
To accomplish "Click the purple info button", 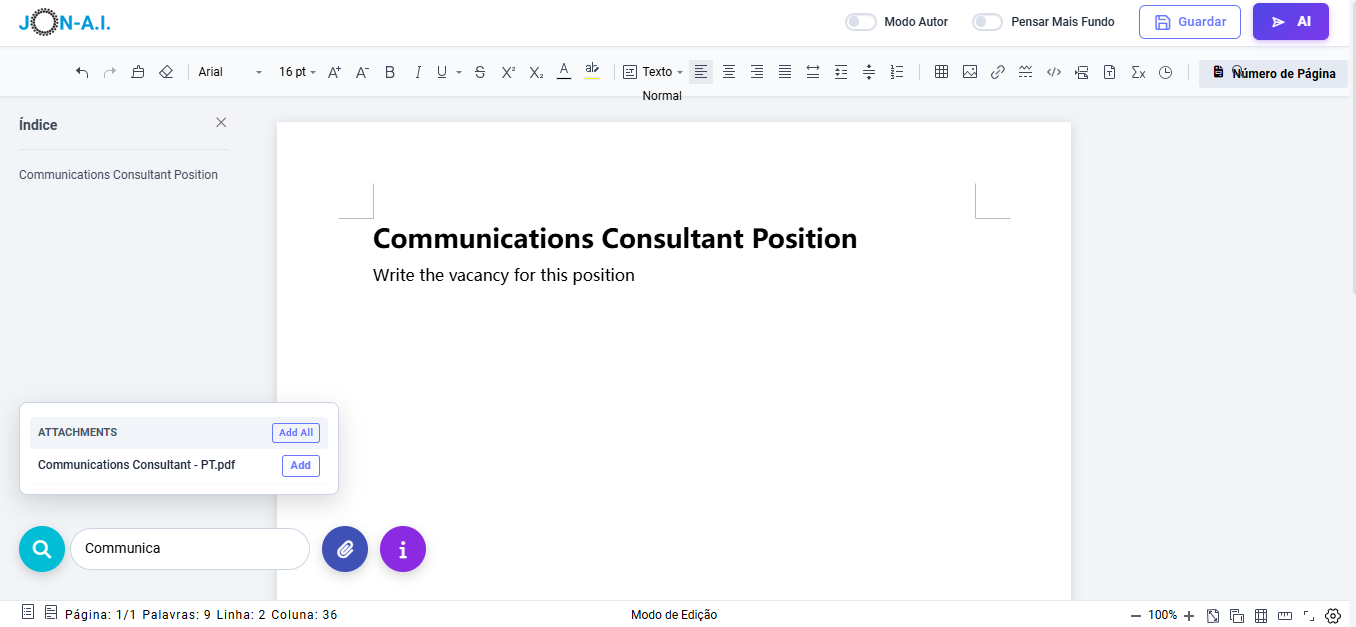I will pos(403,549).
